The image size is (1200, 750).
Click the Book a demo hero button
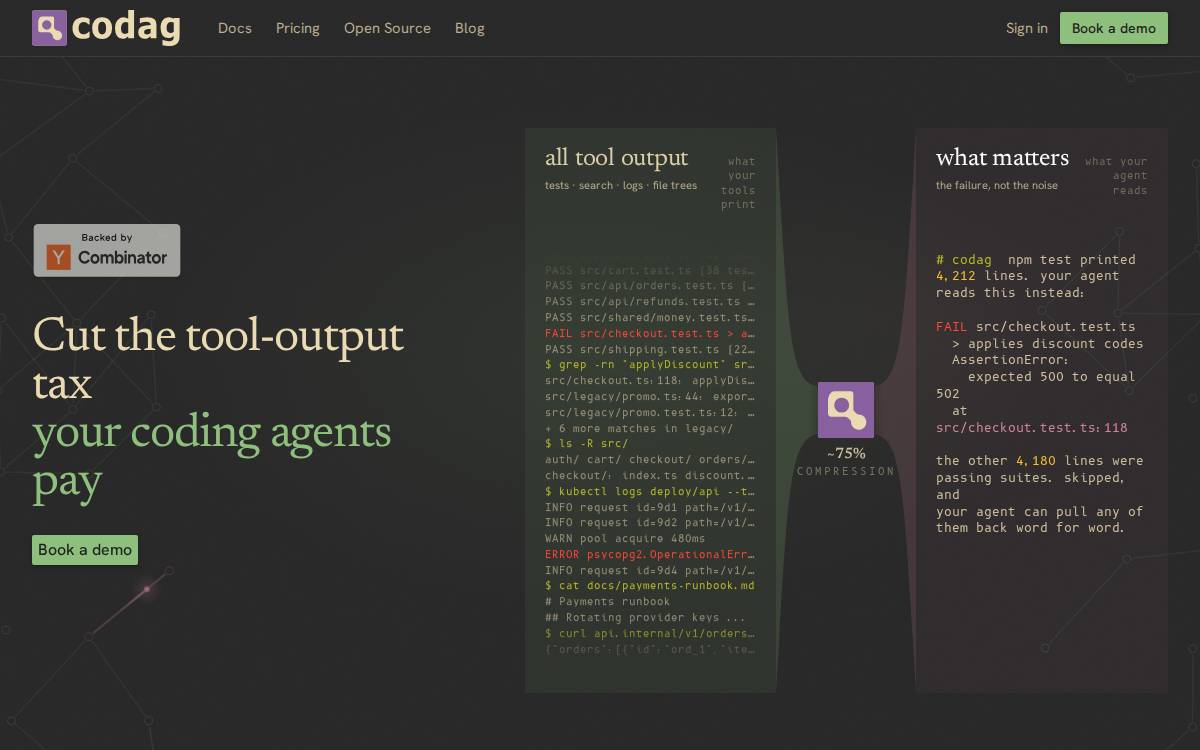pyautogui.click(x=85, y=550)
